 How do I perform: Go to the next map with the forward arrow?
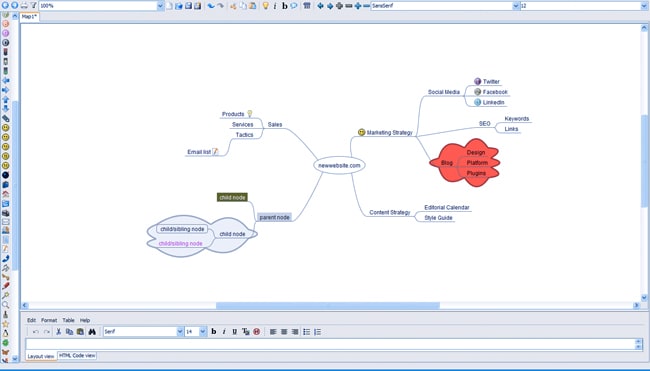14,5
